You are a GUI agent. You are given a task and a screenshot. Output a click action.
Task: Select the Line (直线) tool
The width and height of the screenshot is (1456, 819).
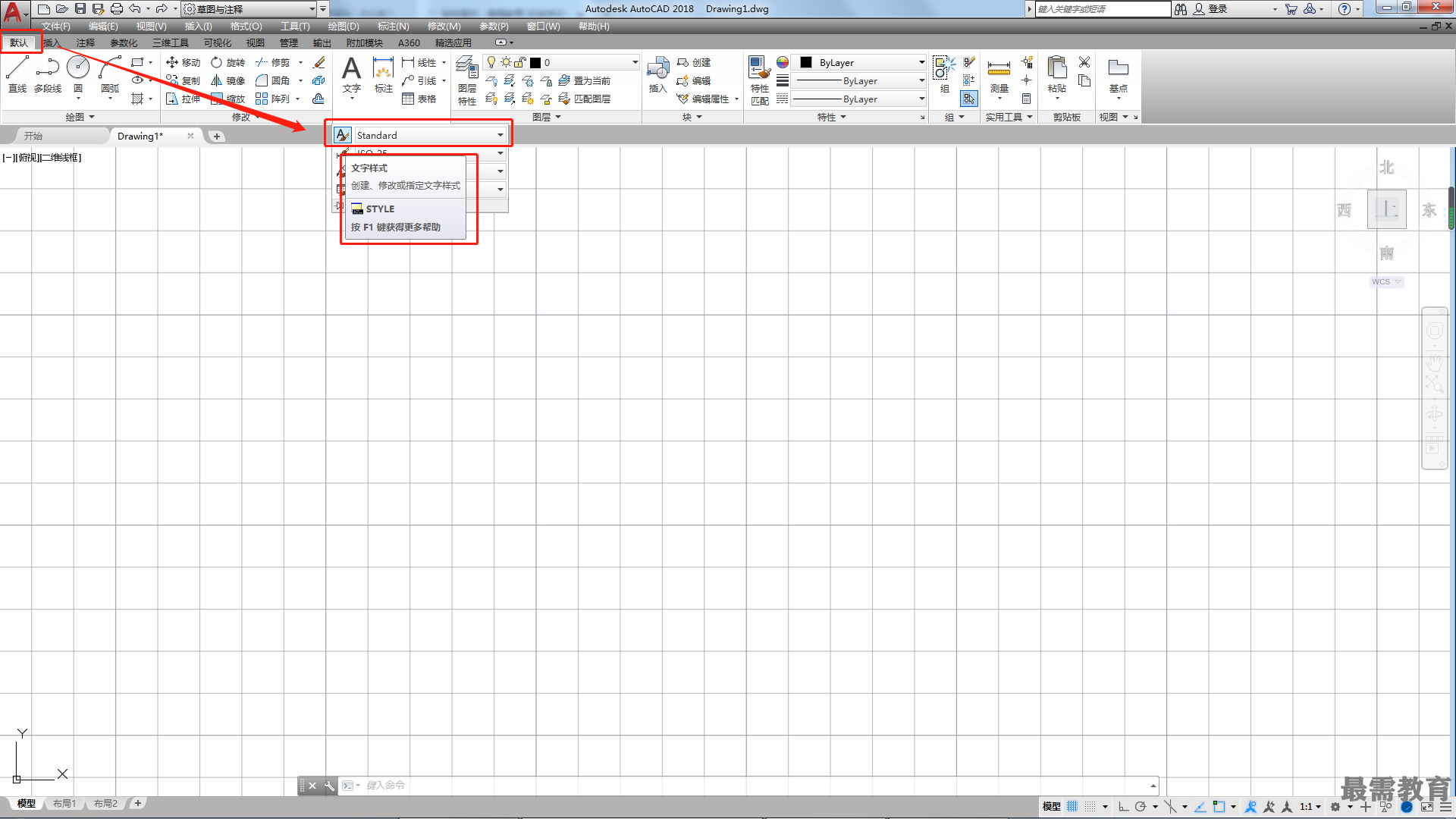pyautogui.click(x=17, y=74)
